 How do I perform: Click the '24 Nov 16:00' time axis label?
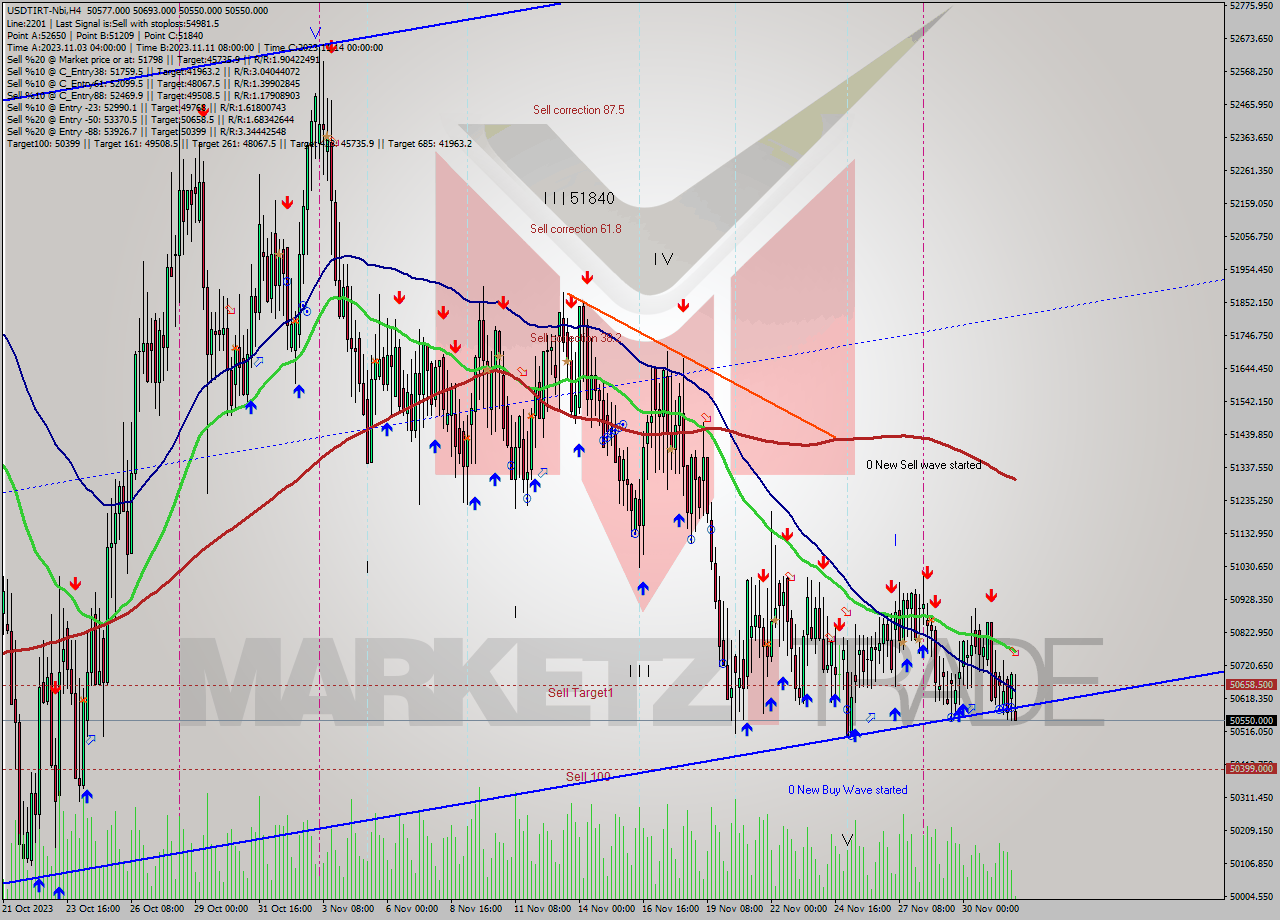[x=862, y=909]
